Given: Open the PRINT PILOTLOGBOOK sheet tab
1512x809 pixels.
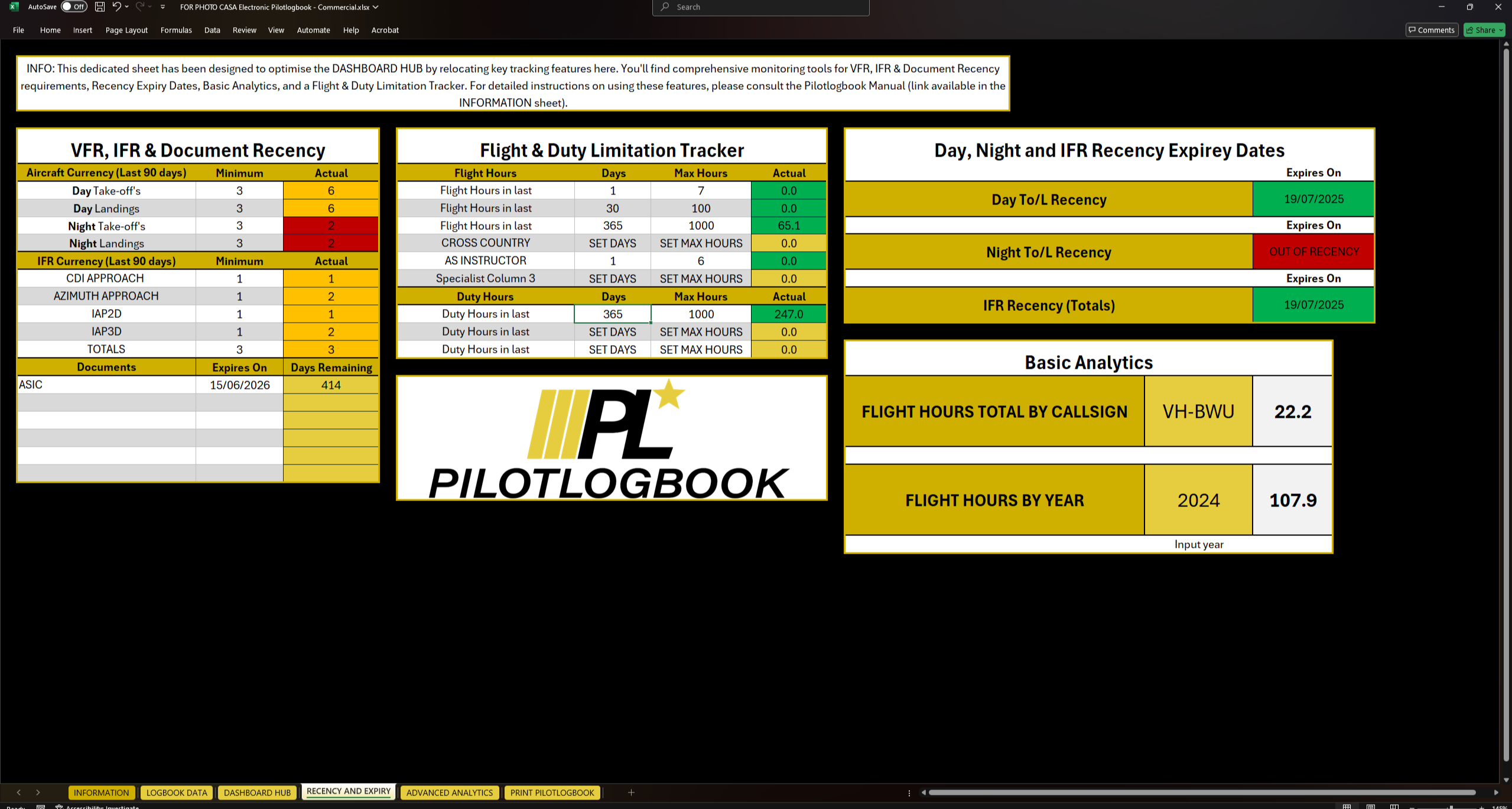Looking at the screenshot, I should pyautogui.click(x=552, y=792).
